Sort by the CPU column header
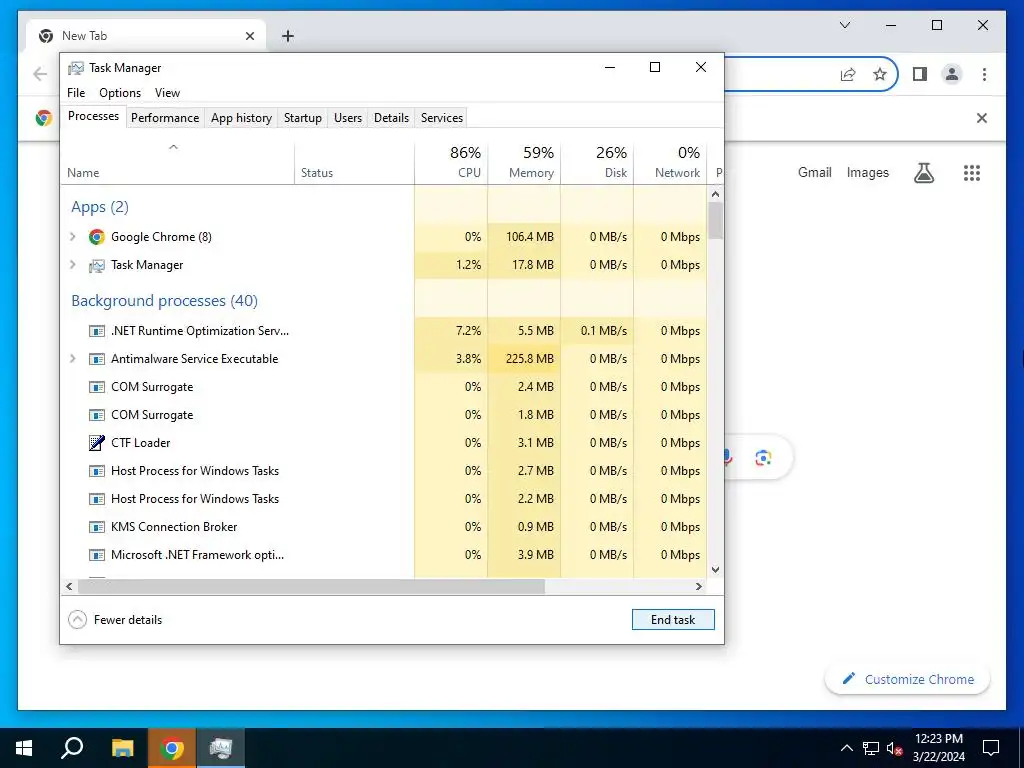This screenshot has height=768, width=1024. tap(451, 162)
